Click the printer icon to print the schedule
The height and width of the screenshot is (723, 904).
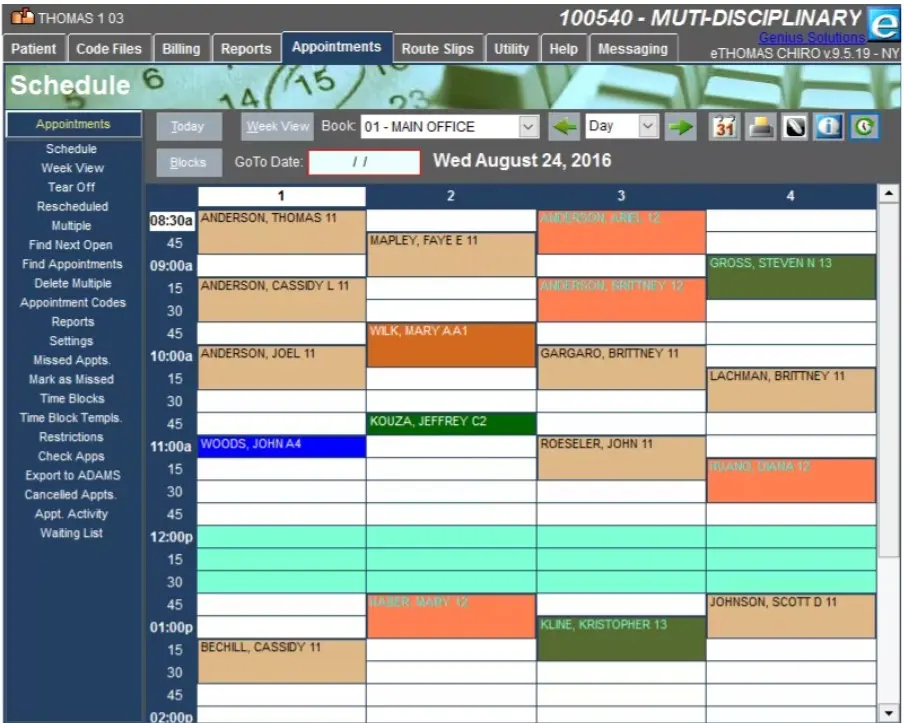(760, 128)
